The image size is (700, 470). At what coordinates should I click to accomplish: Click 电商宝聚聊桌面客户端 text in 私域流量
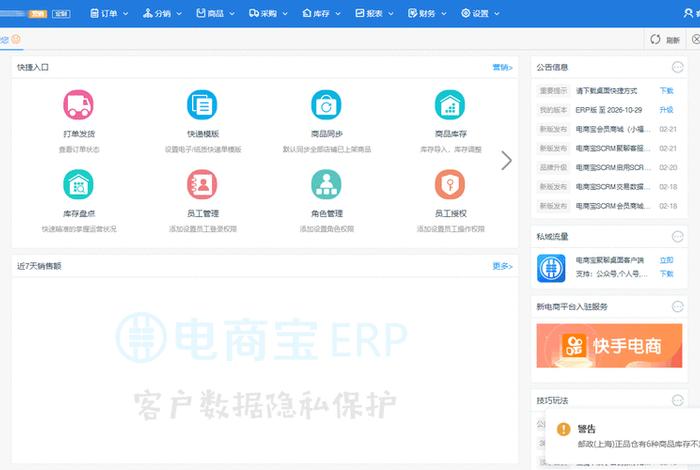[609, 260]
